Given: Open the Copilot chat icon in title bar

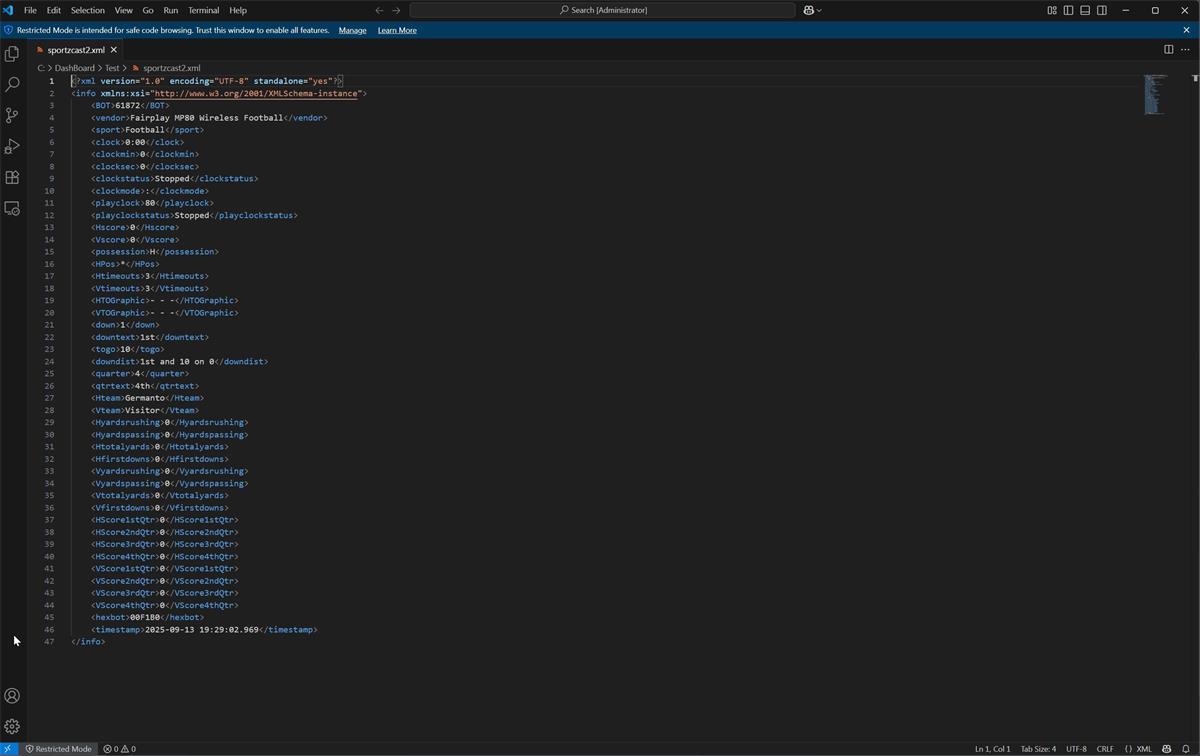Looking at the screenshot, I should 808,10.
